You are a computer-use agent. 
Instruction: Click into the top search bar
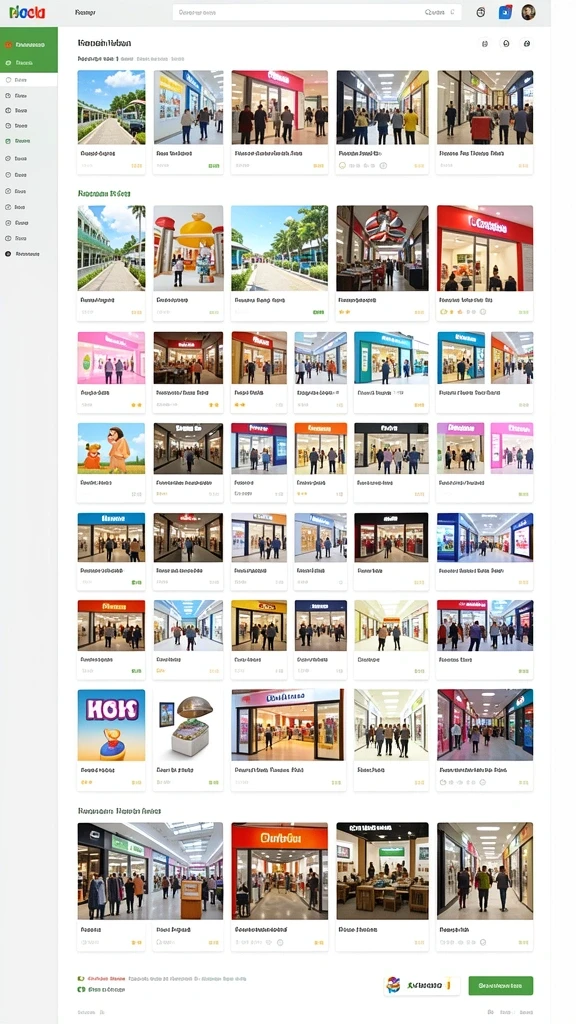click(x=317, y=12)
